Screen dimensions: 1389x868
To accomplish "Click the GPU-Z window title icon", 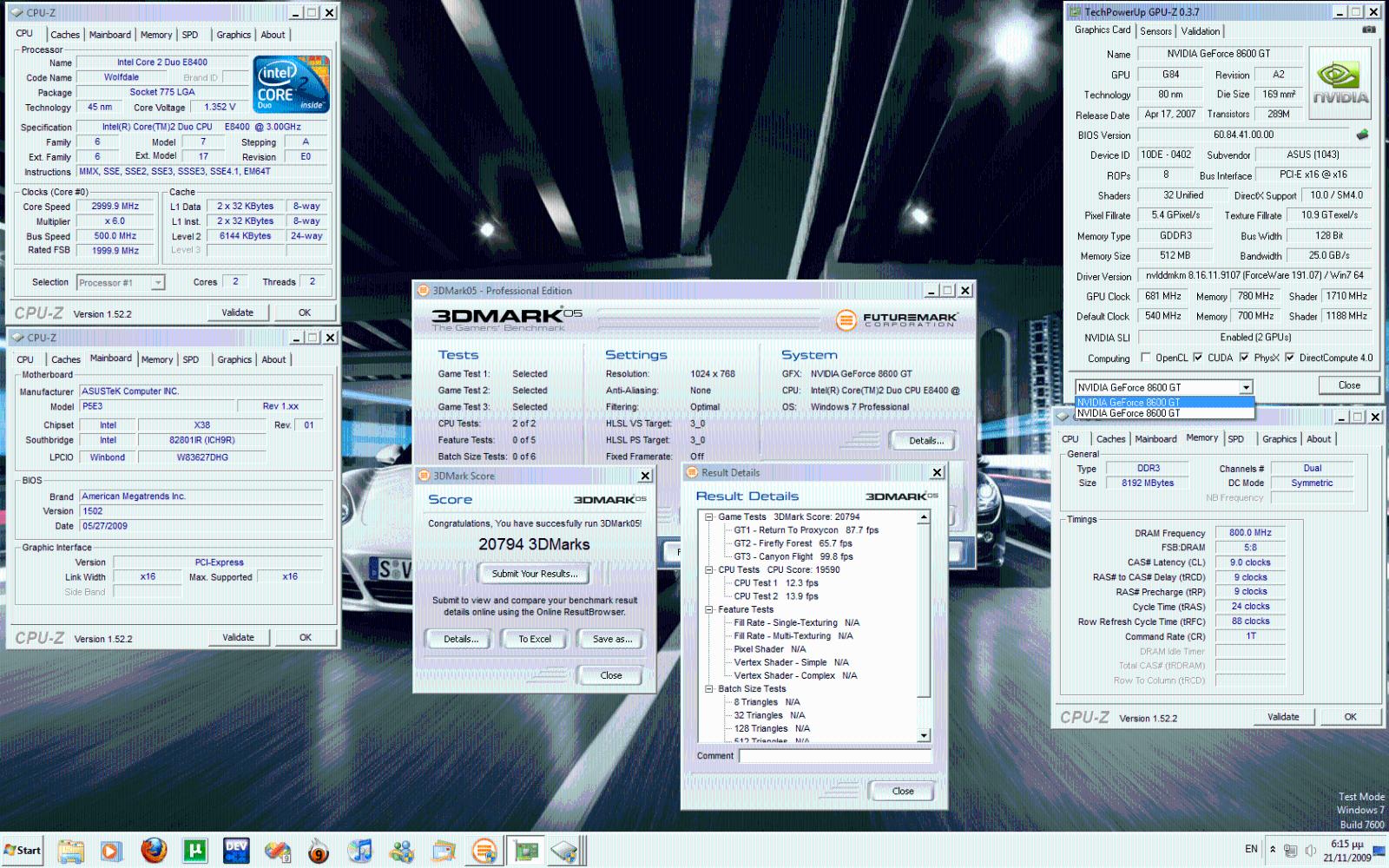I will (1076, 12).
